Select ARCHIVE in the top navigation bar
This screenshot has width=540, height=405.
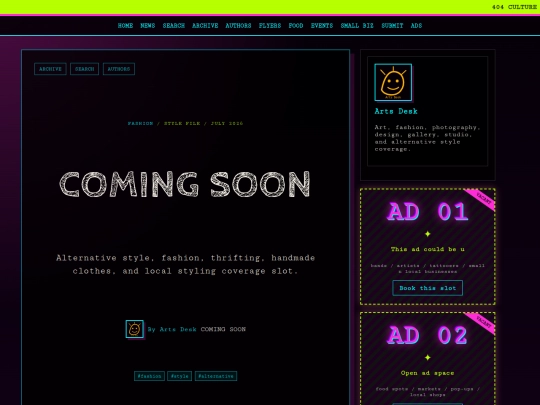click(x=205, y=25)
